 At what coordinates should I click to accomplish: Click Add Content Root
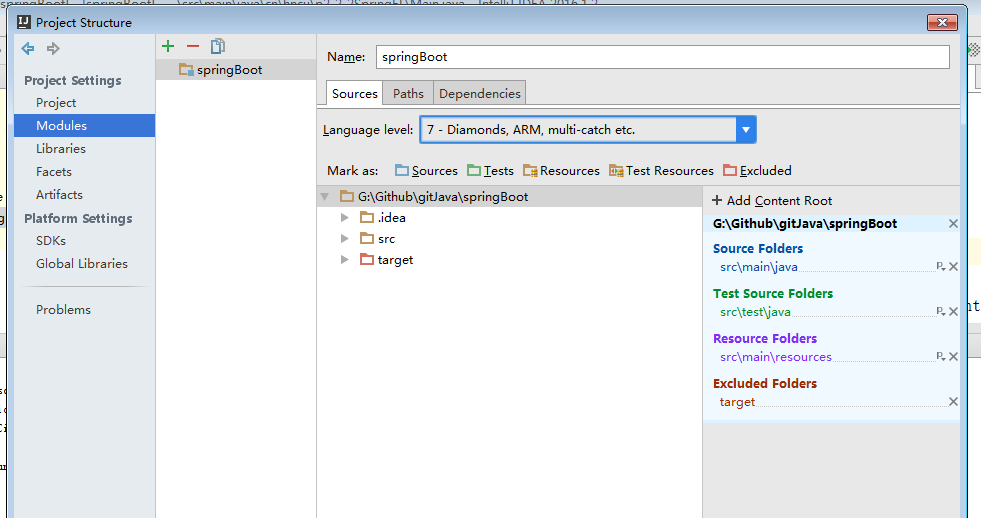(772, 201)
